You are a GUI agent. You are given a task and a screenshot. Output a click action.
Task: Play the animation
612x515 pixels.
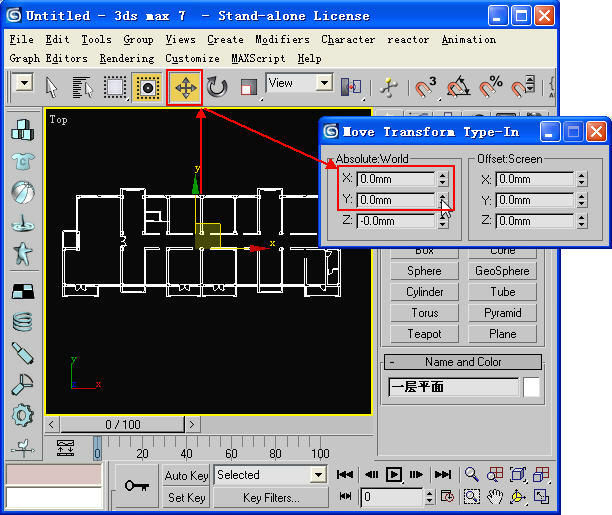pos(393,474)
